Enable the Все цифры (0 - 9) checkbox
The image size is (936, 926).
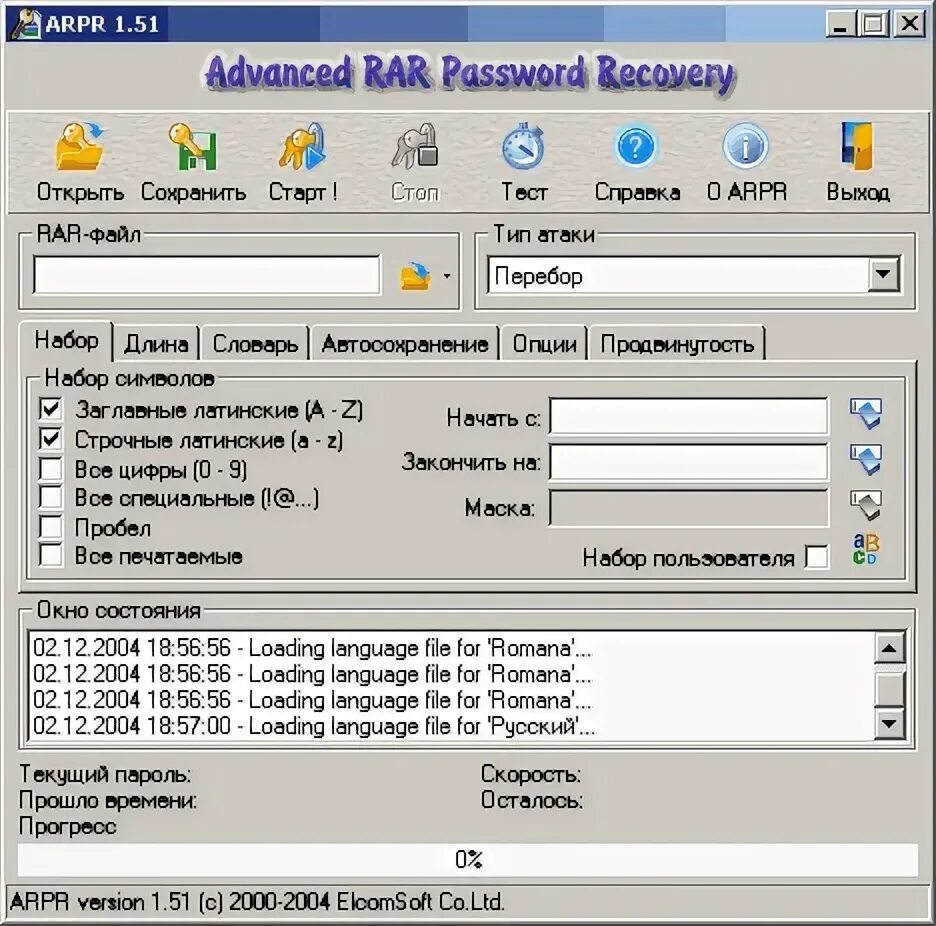50,469
